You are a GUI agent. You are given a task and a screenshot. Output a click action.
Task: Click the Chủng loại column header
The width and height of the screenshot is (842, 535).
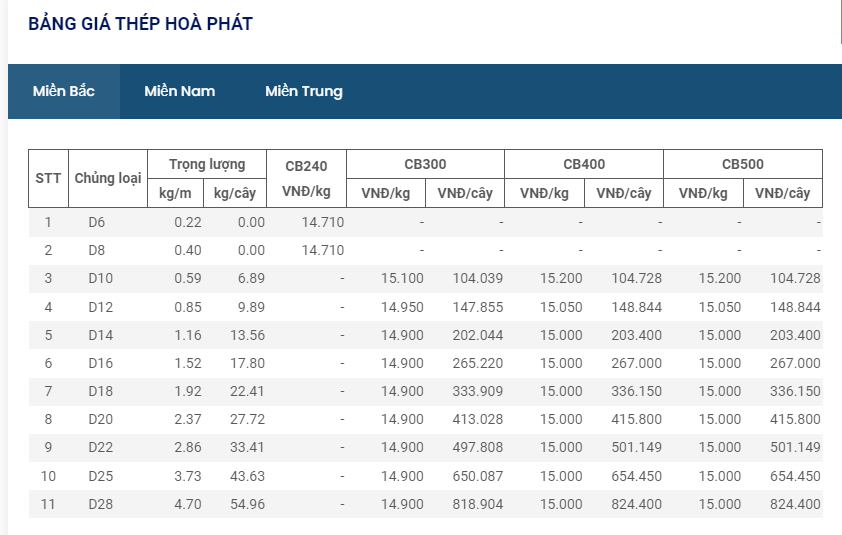108,178
